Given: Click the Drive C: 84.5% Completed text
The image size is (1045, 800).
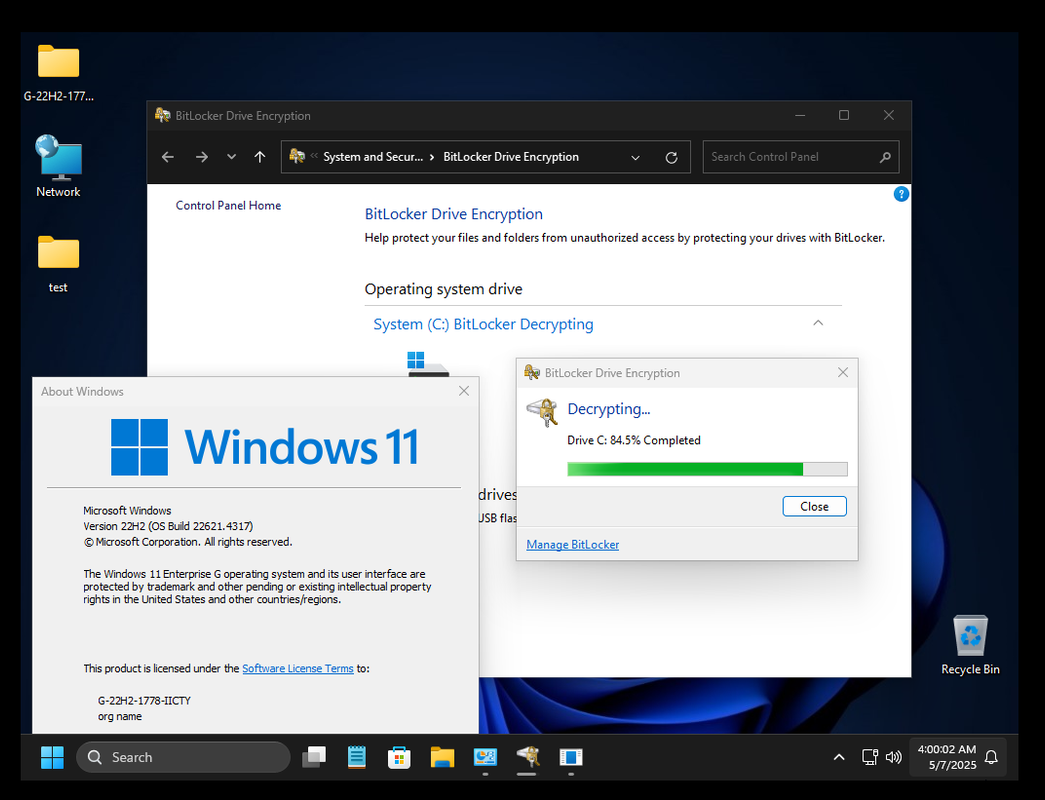Looking at the screenshot, I should tap(634, 440).
